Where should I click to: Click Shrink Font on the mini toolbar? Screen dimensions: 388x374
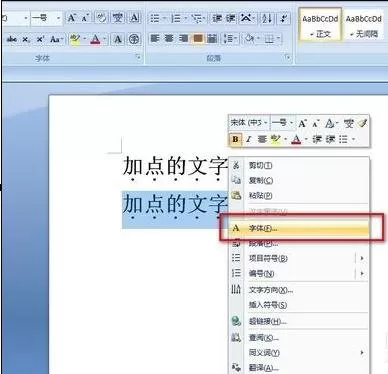[315, 124]
